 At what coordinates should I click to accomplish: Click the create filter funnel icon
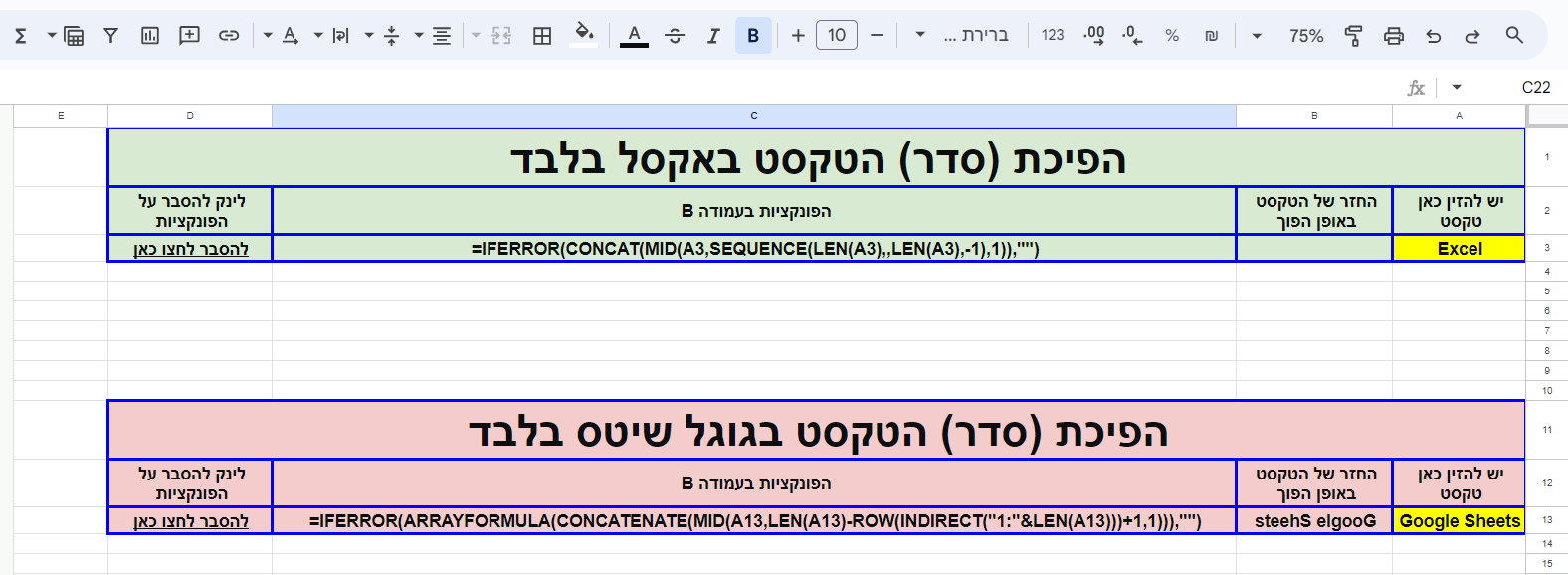tap(110, 36)
